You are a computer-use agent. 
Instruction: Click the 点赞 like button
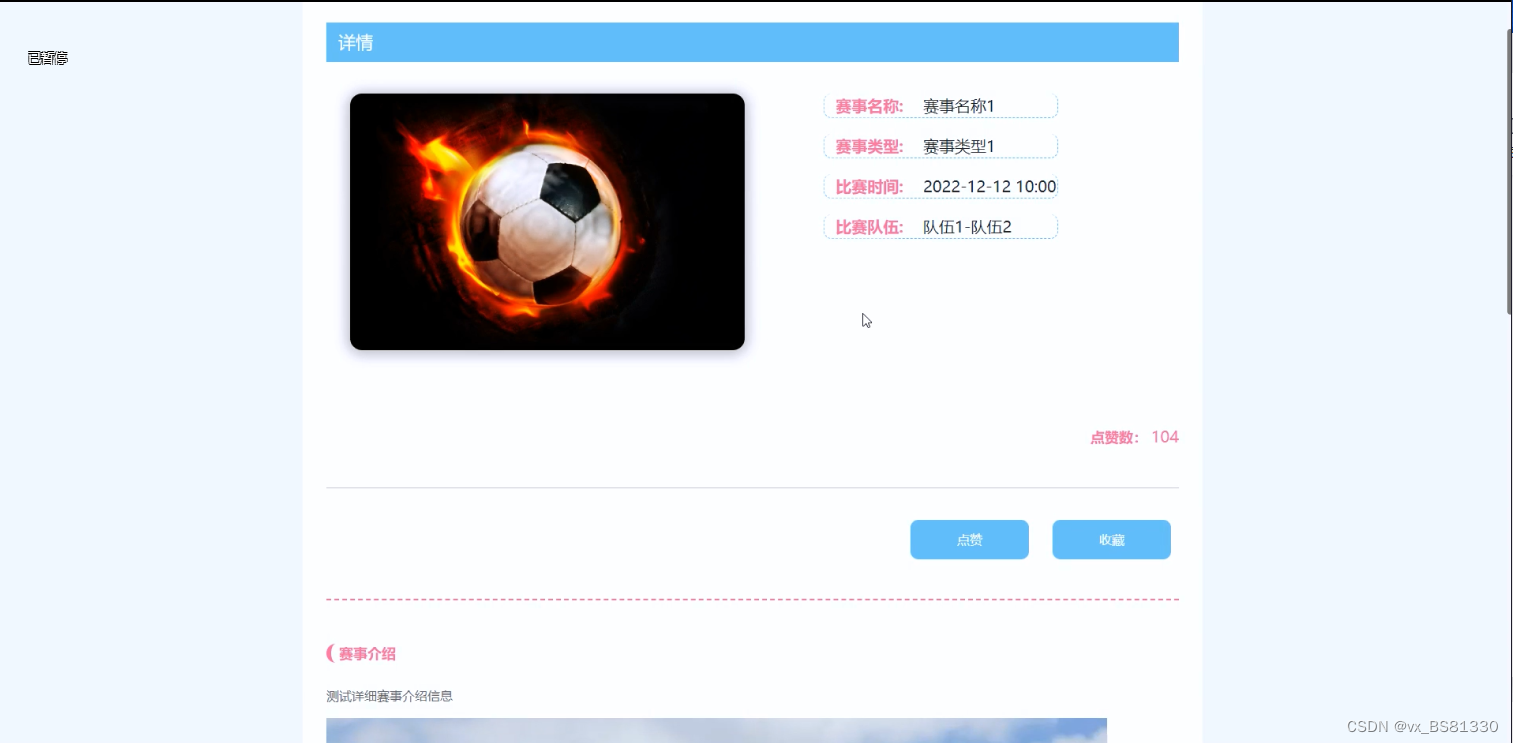tap(969, 540)
